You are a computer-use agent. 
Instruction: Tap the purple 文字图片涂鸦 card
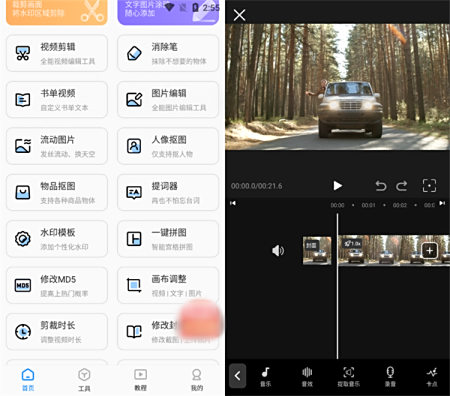point(168,12)
